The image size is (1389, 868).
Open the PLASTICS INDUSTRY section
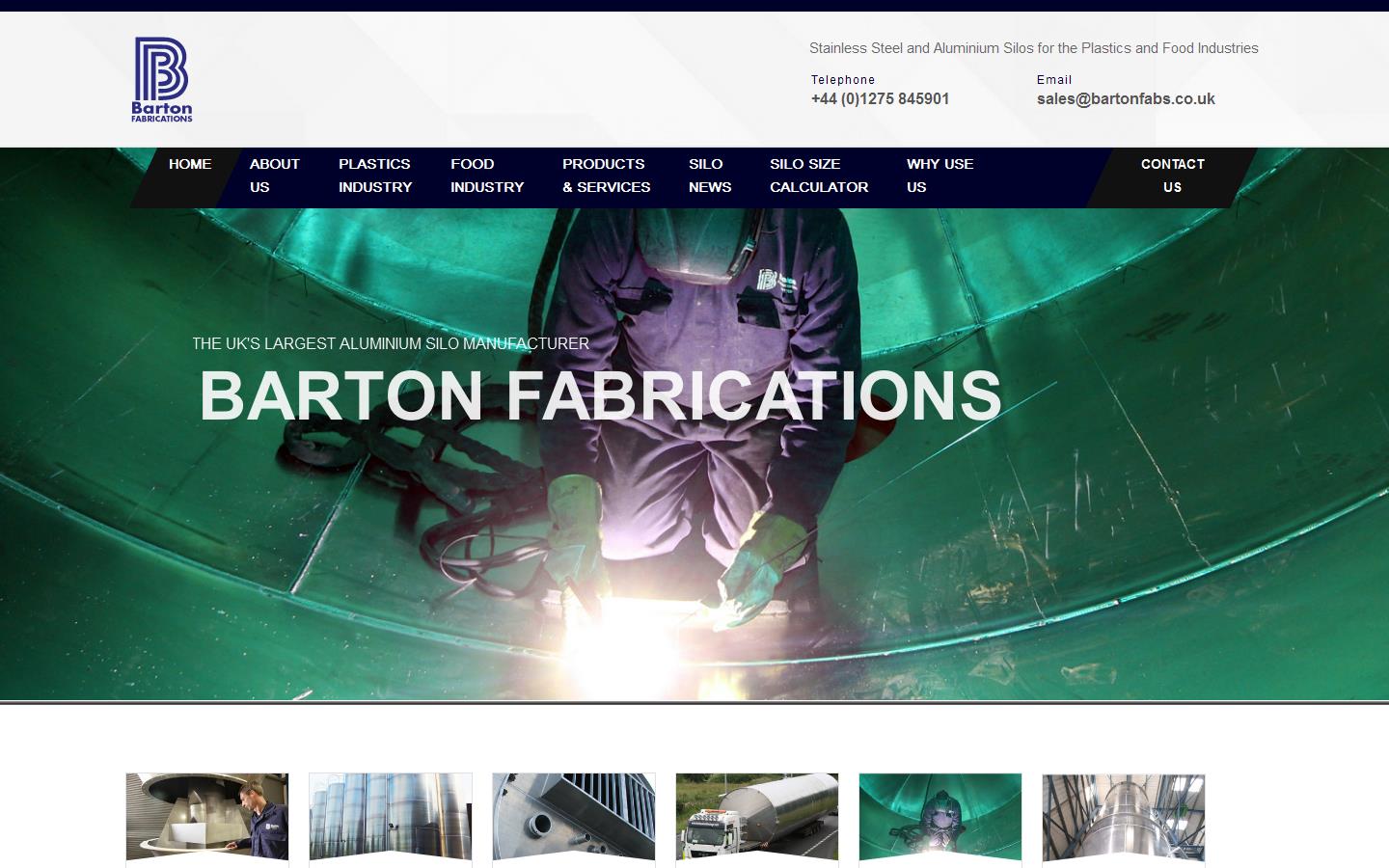click(x=374, y=176)
